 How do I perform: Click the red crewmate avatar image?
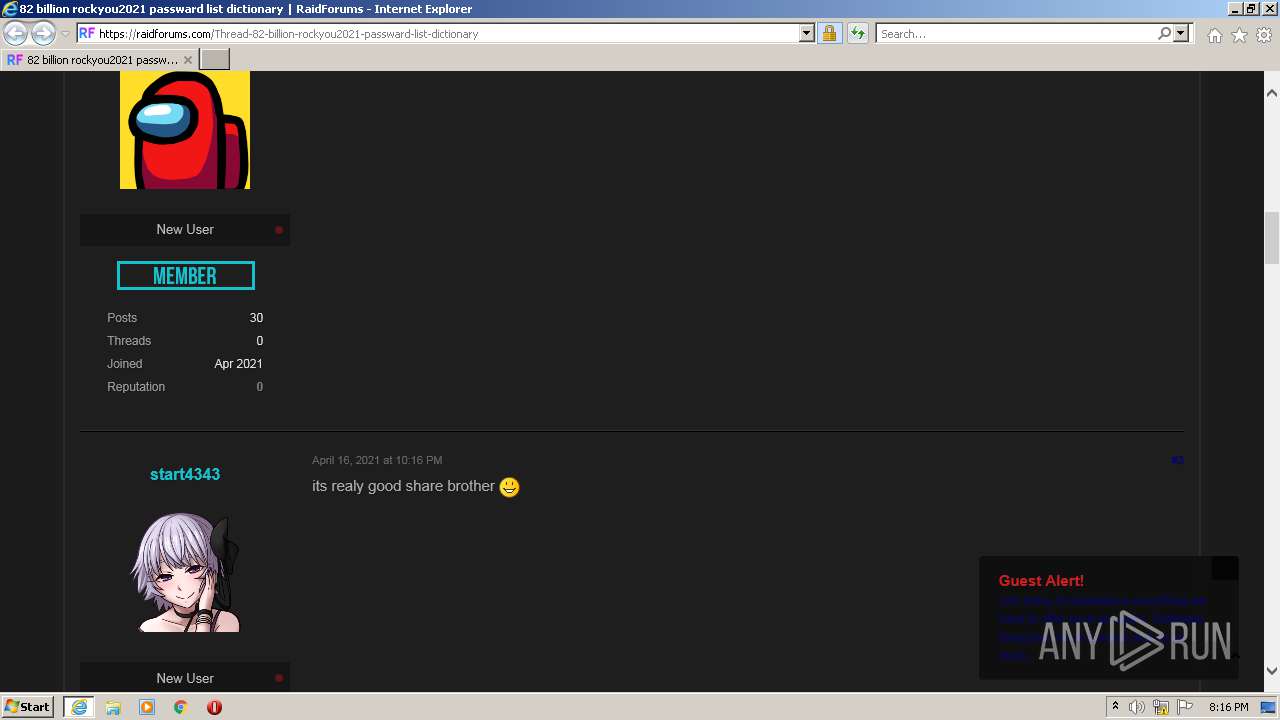185,130
